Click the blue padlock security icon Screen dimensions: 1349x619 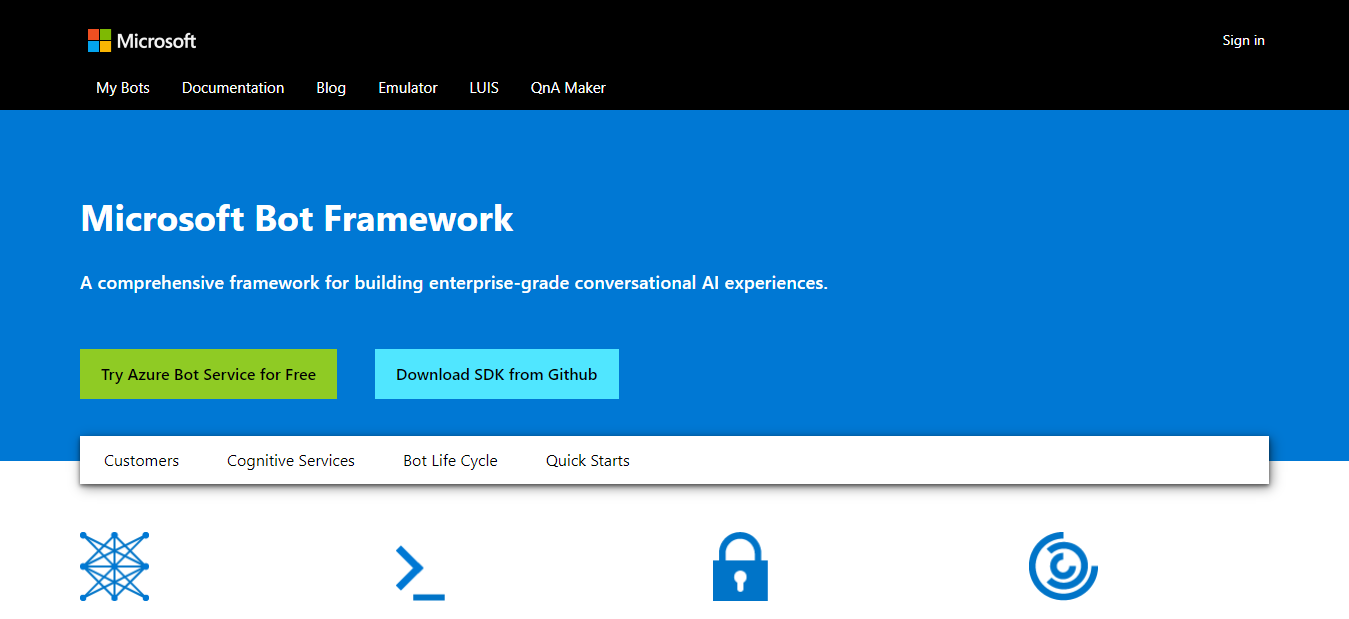coord(740,567)
